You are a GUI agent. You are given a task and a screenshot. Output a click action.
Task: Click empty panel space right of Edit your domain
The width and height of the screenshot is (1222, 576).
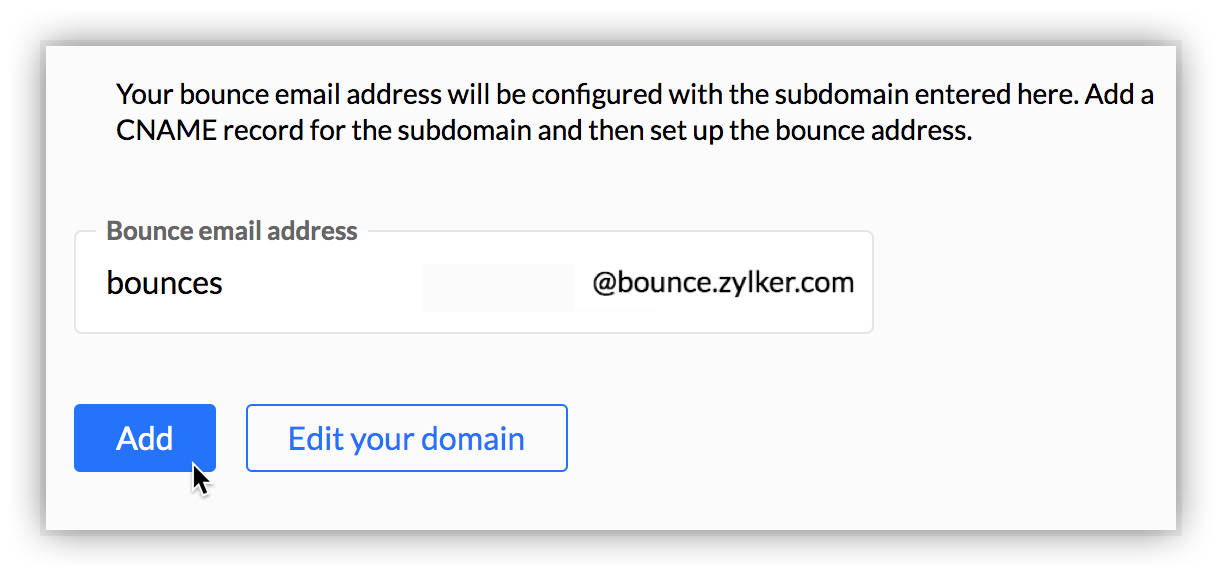(850, 438)
